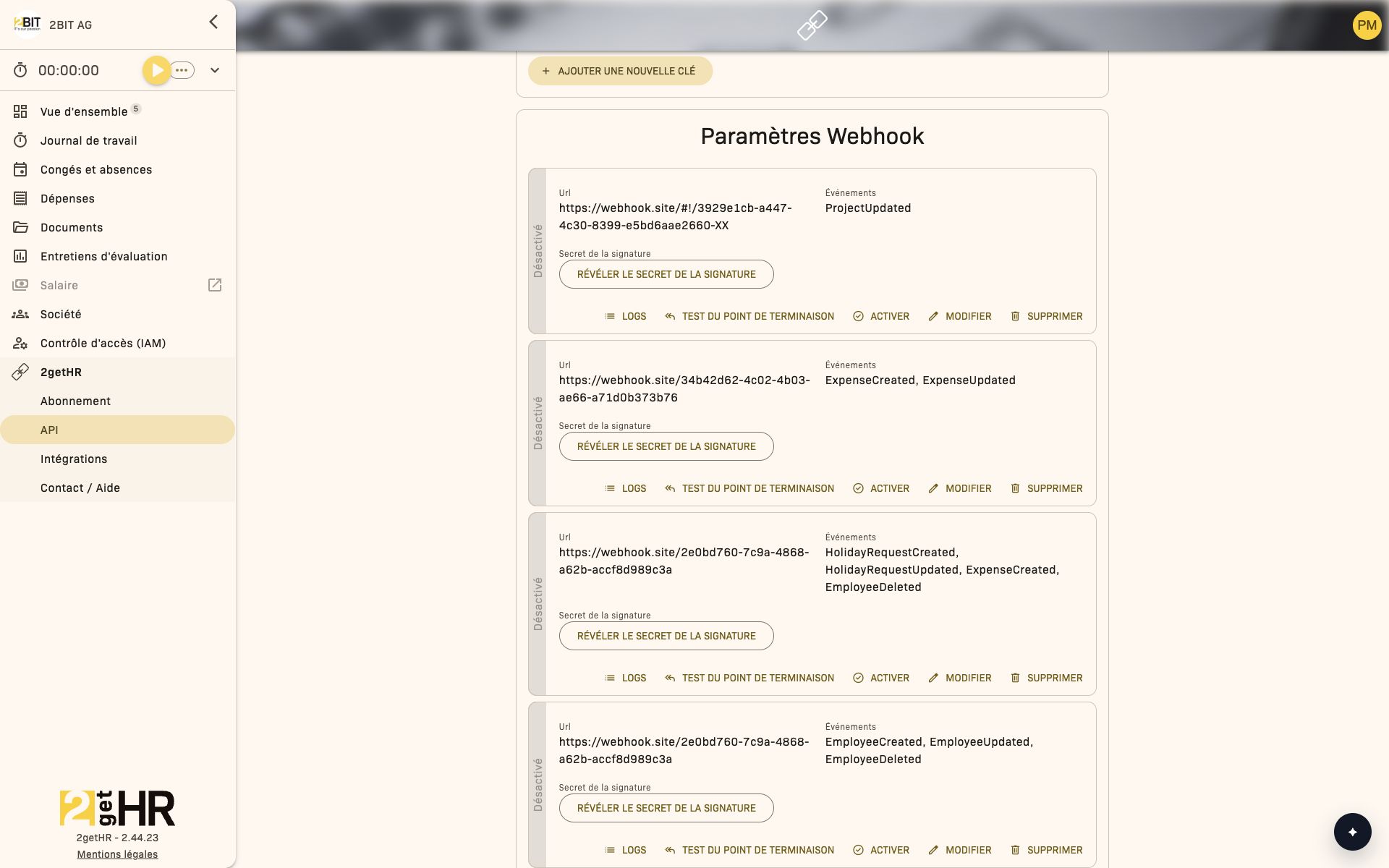
Task: Expand the timer dropdown chevron
Action: pyautogui.click(x=215, y=70)
